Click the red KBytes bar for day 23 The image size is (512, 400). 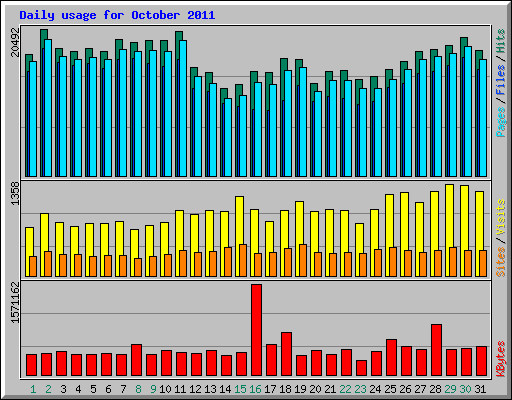coord(361,368)
